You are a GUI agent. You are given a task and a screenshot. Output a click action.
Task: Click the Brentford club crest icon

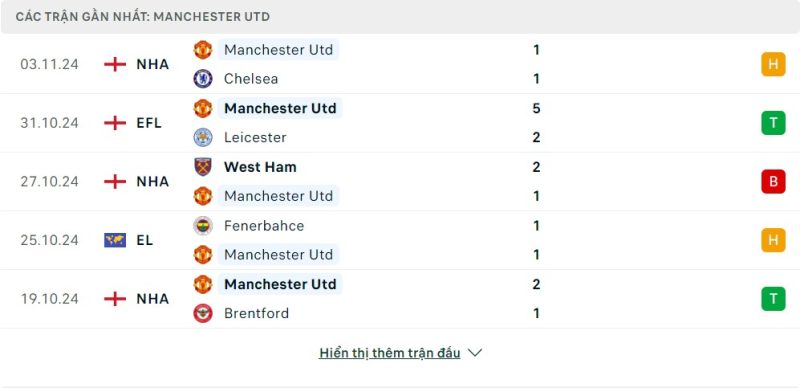[203, 313]
